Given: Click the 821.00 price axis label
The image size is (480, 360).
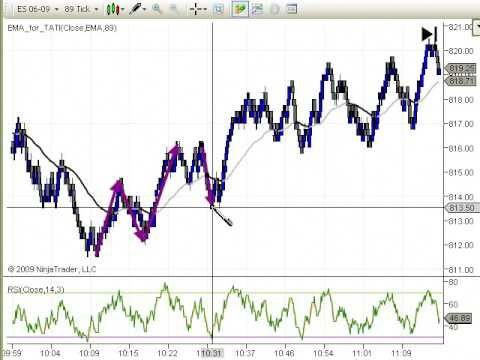Looking at the screenshot, I should (x=461, y=27).
